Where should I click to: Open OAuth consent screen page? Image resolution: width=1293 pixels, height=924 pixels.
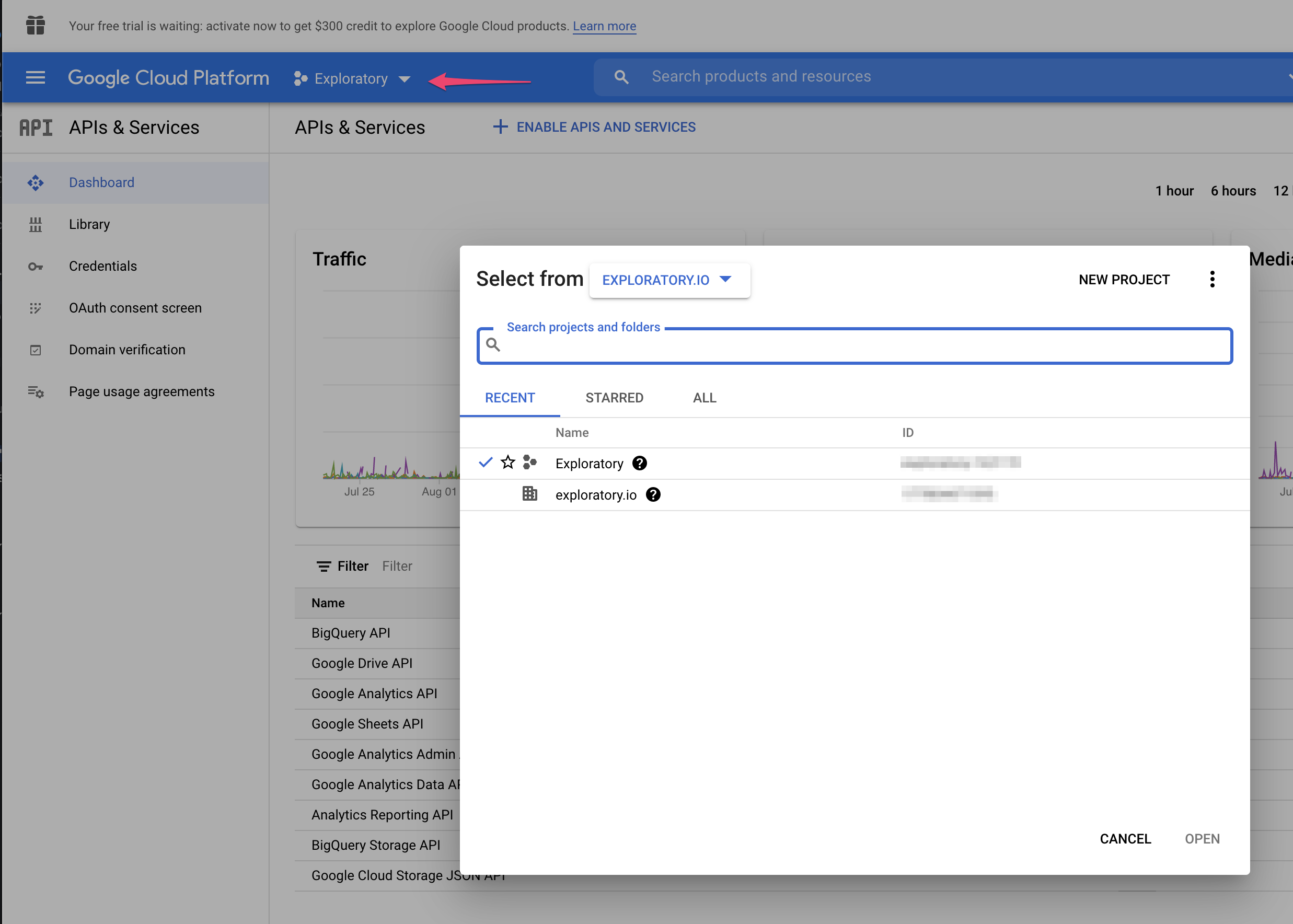click(135, 308)
